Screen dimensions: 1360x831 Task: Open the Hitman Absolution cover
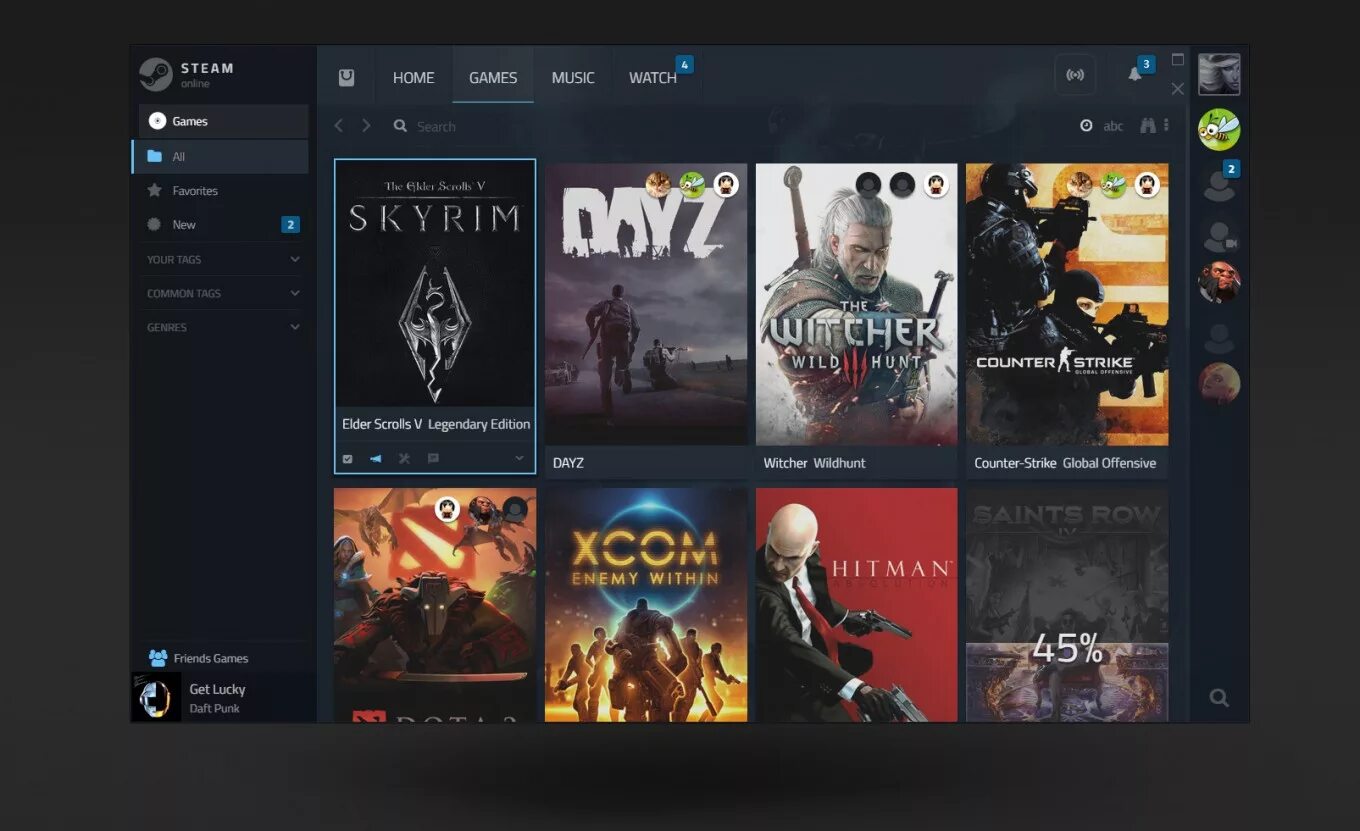tap(857, 604)
